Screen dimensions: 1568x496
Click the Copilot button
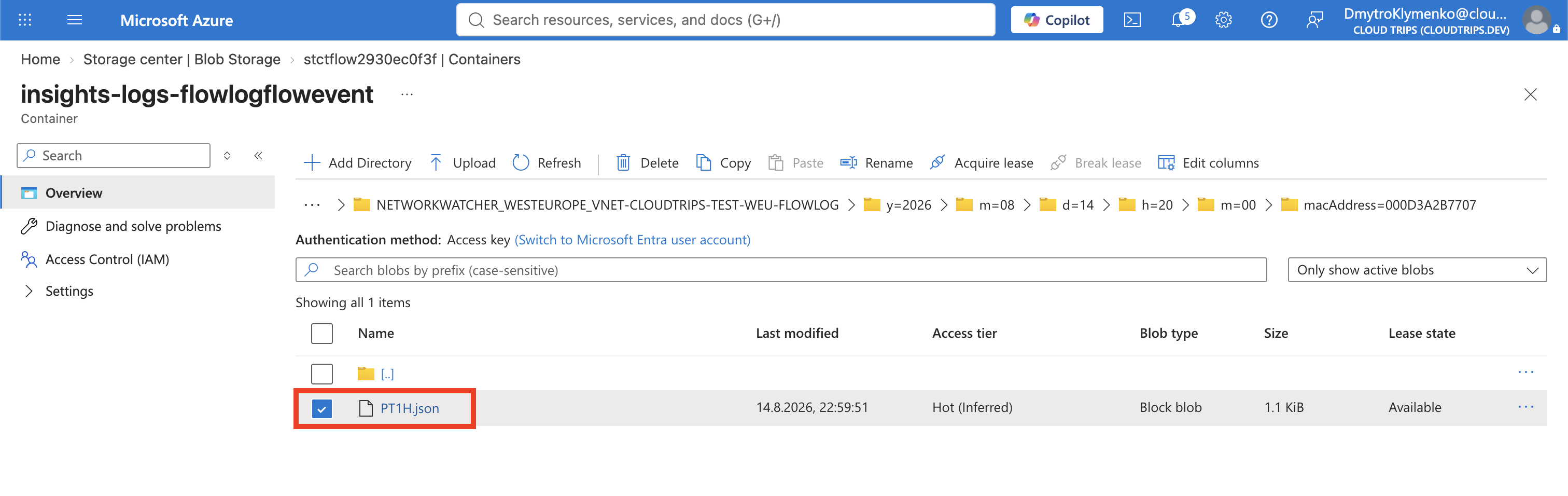[x=1057, y=20]
